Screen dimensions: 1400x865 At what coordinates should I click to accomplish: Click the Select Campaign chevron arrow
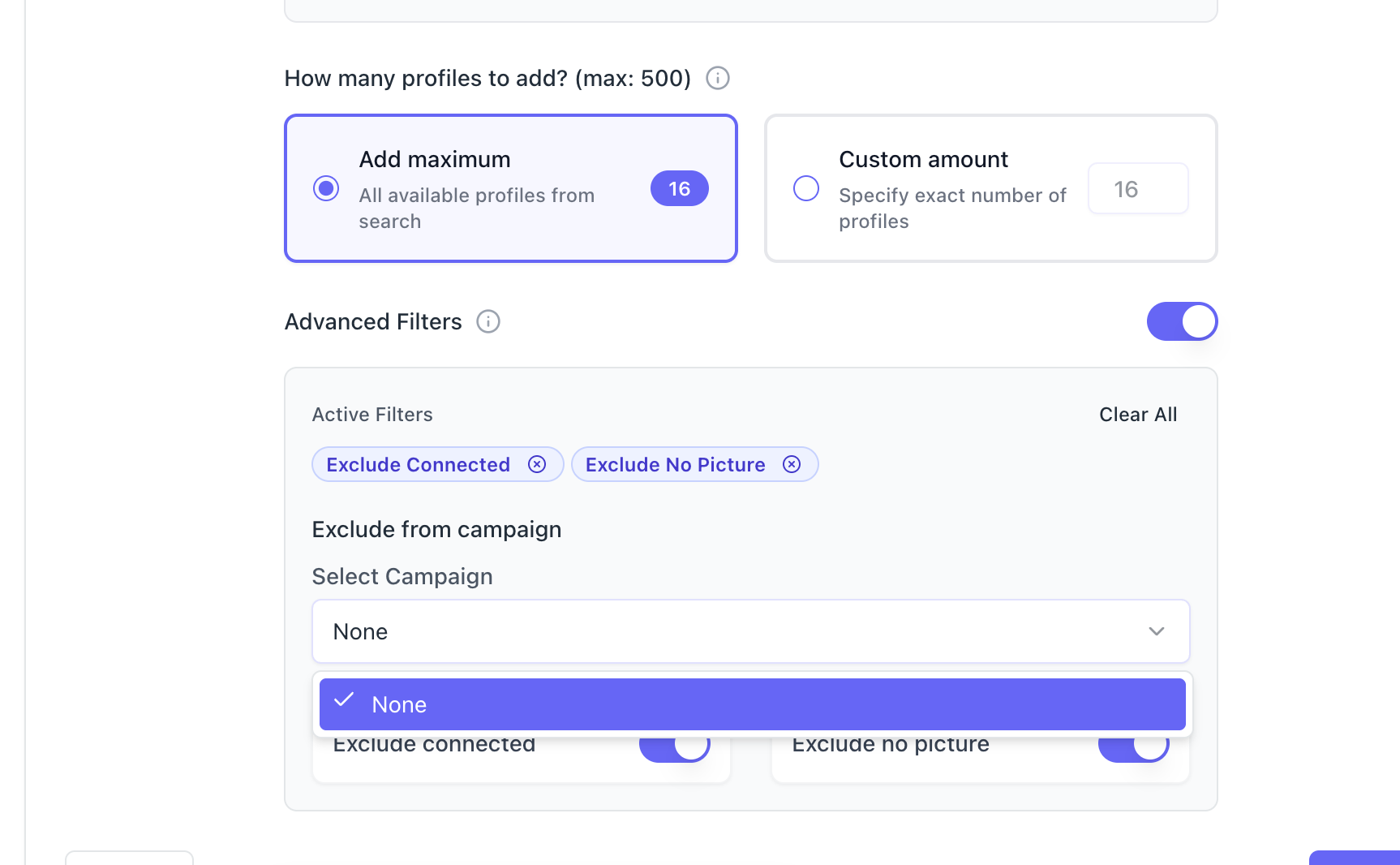coord(1156,631)
